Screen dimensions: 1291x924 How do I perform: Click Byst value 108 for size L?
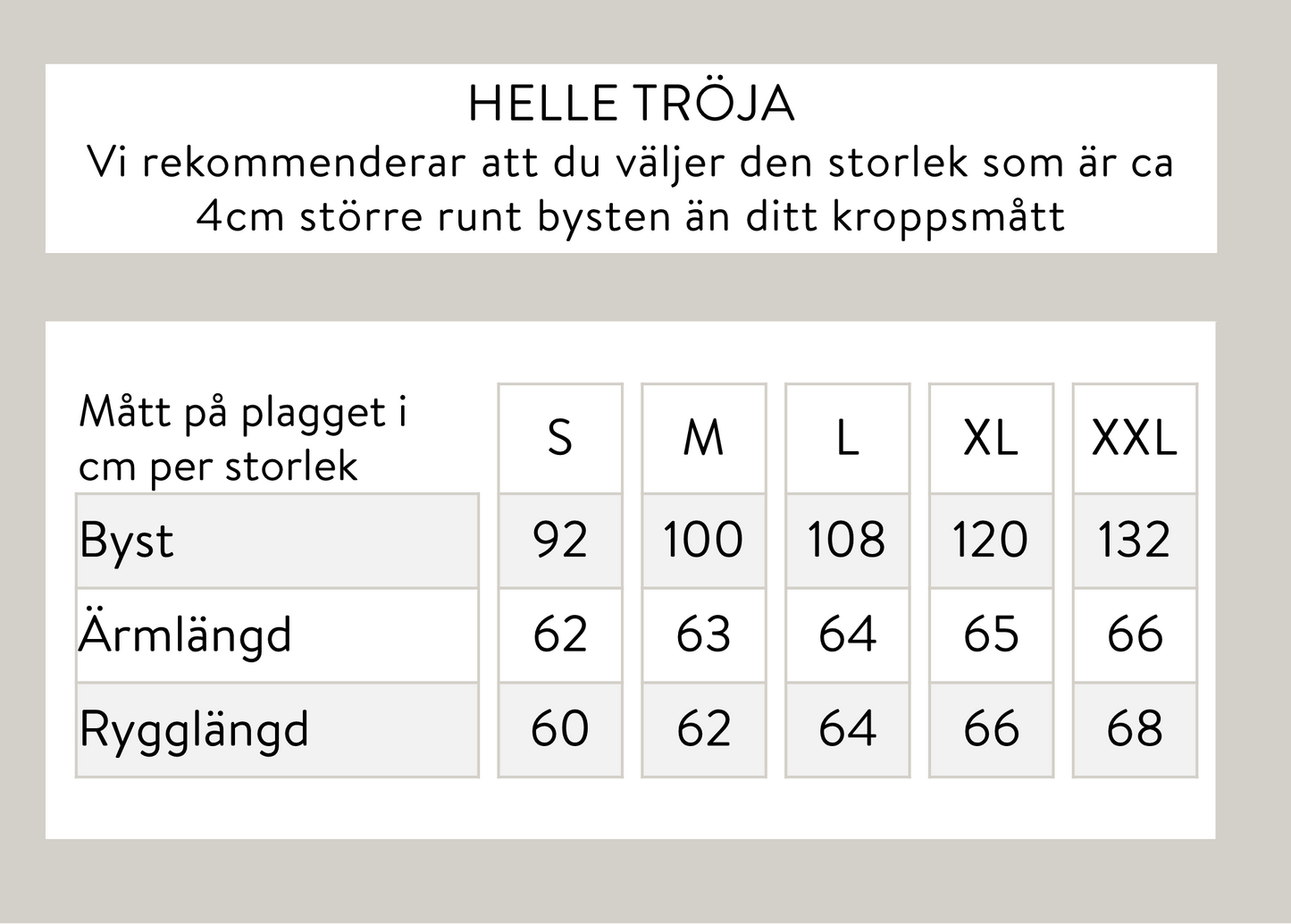[847, 541]
